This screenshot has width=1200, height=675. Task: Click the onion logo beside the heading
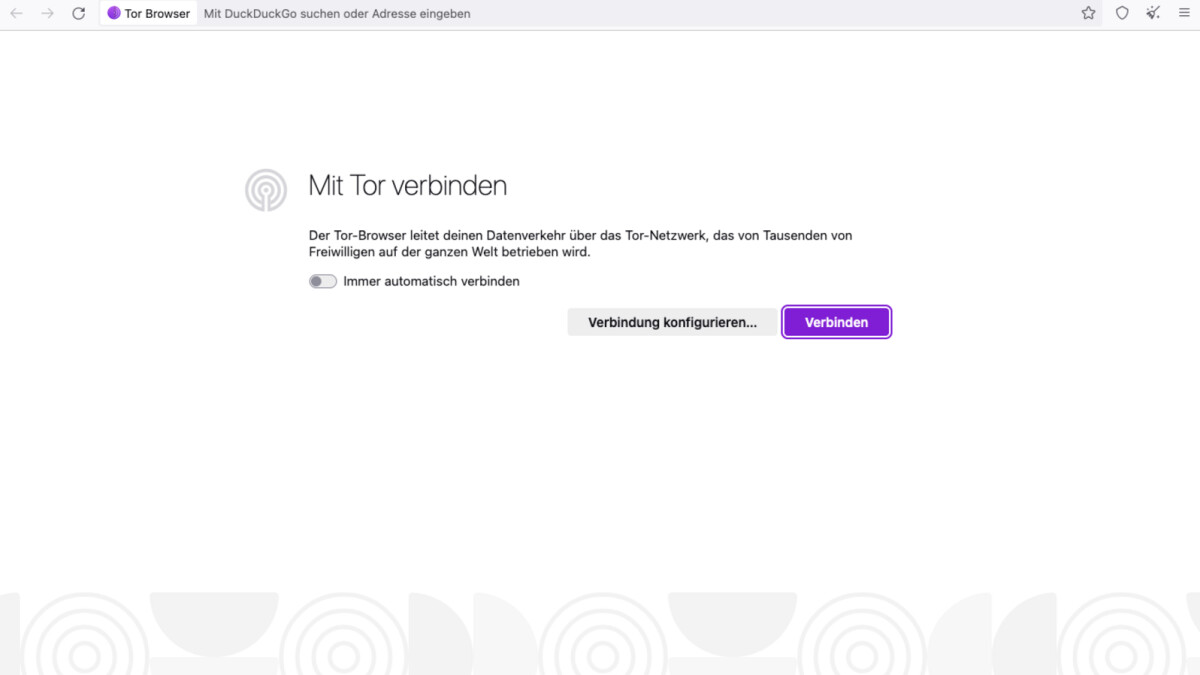tap(265, 189)
